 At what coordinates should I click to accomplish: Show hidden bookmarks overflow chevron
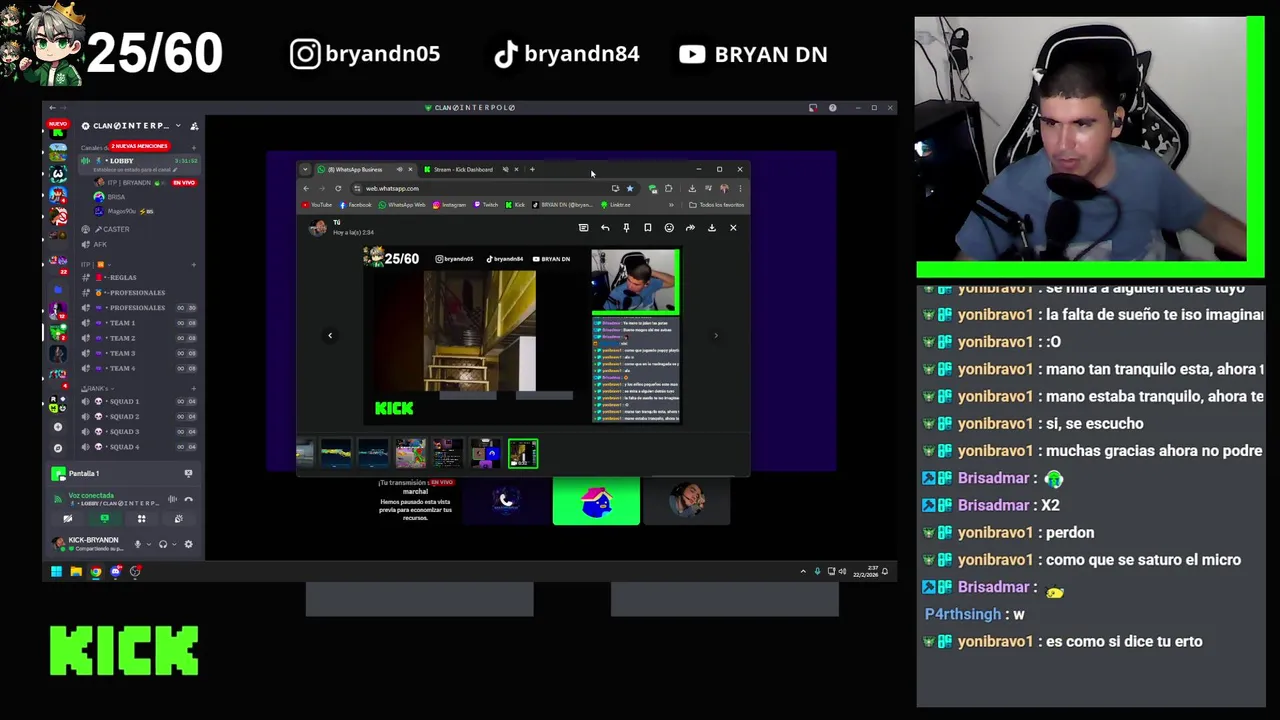[671, 205]
